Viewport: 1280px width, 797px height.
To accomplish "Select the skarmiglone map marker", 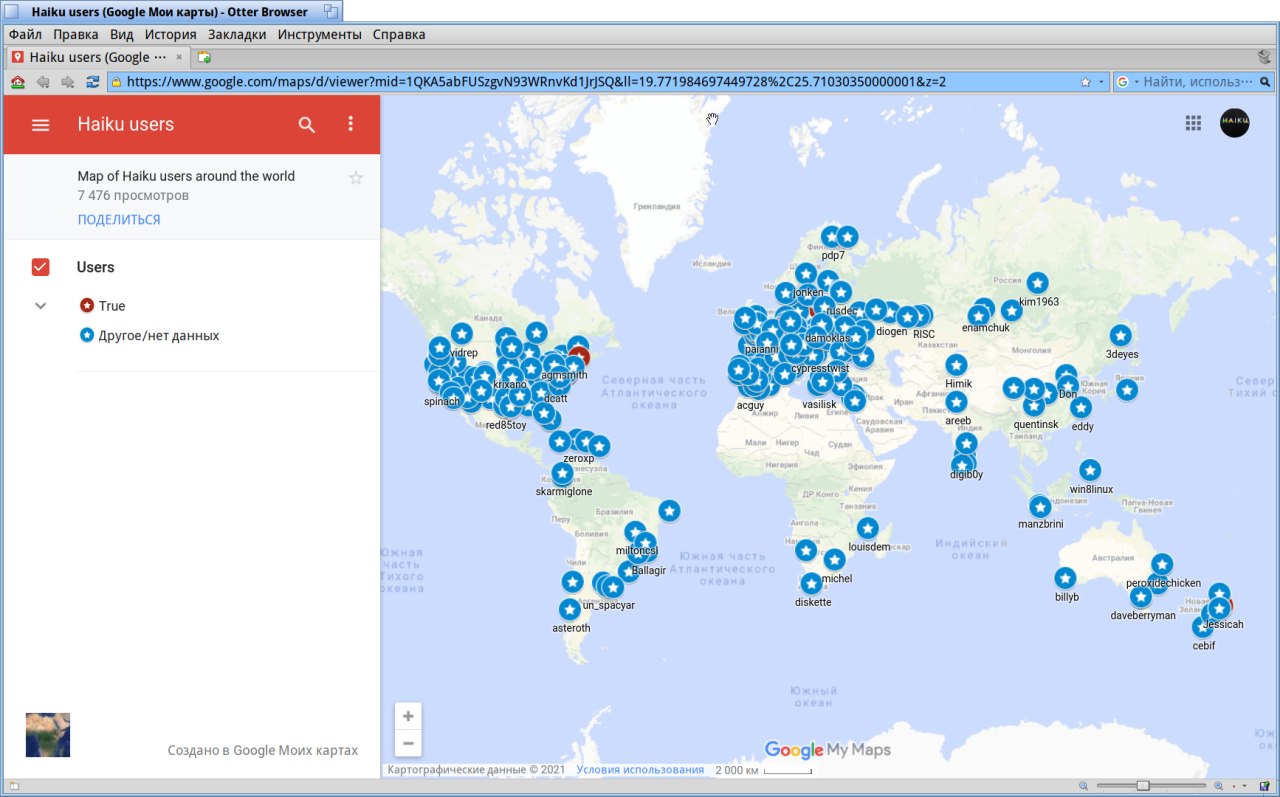I will click(x=563, y=473).
